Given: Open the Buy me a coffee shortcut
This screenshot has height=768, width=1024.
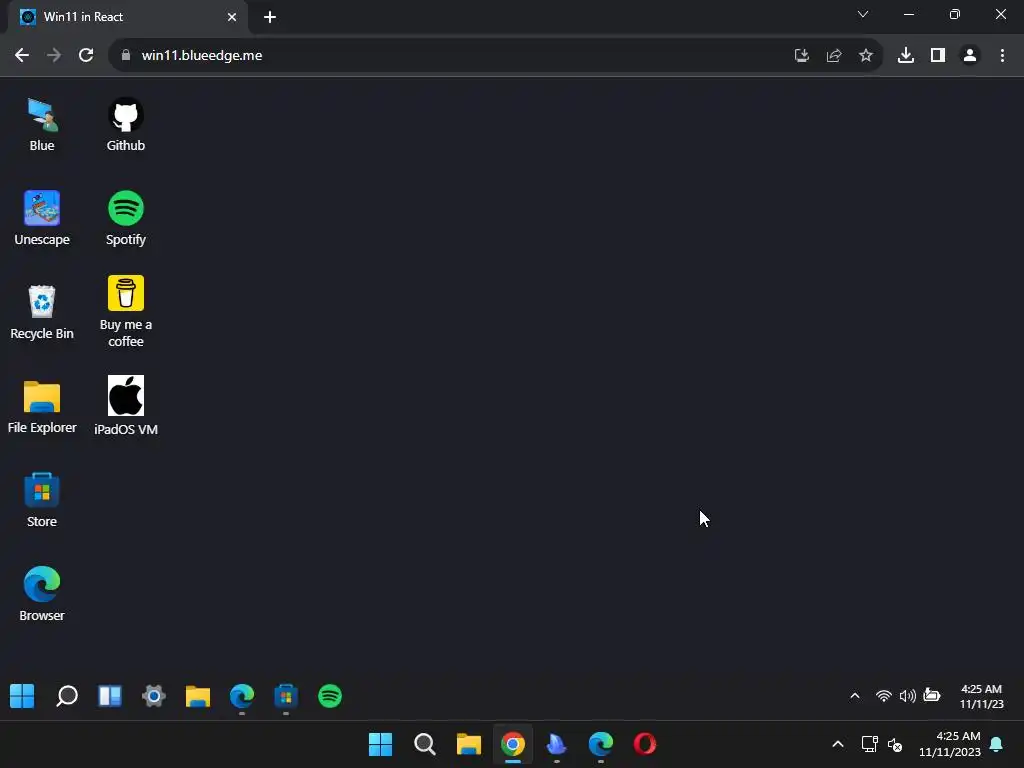Looking at the screenshot, I should click(x=125, y=312).
